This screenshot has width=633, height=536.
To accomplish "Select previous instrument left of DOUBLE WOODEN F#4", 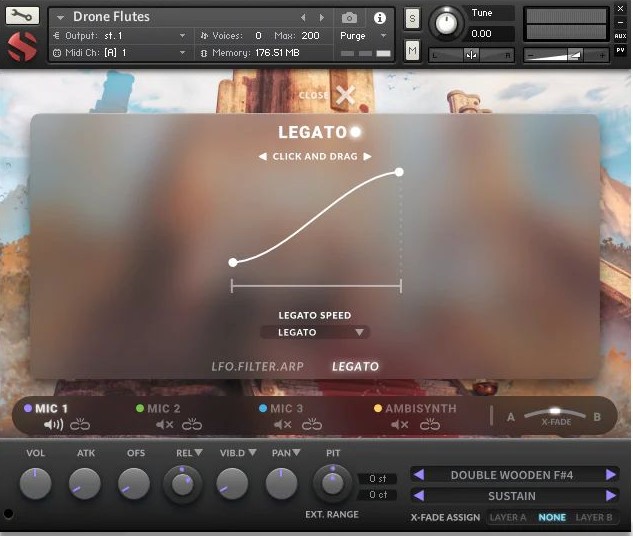I will point(419,475).
